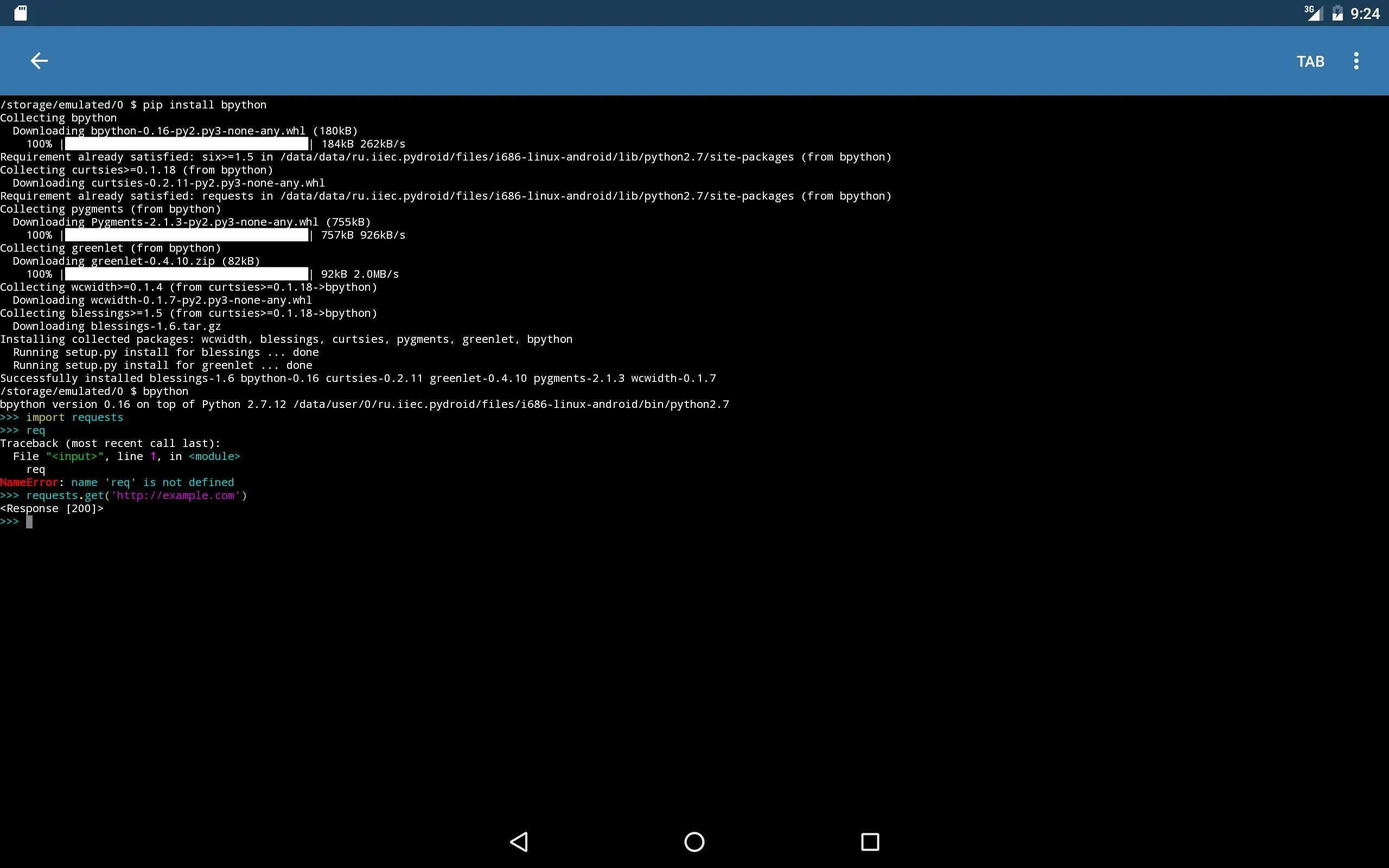1389x868 pixels.
Task: Tap the battery status icon
Action: pyautogui.click(x=1337, y=12)
